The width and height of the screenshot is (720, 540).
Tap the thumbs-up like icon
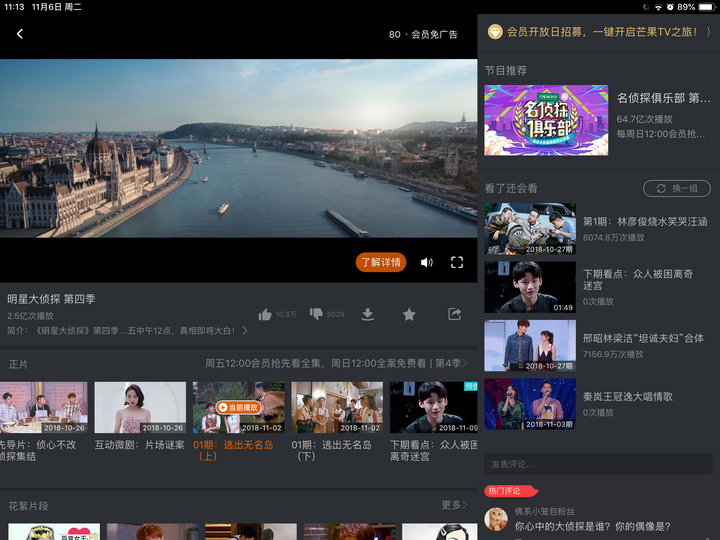point(265,315)
